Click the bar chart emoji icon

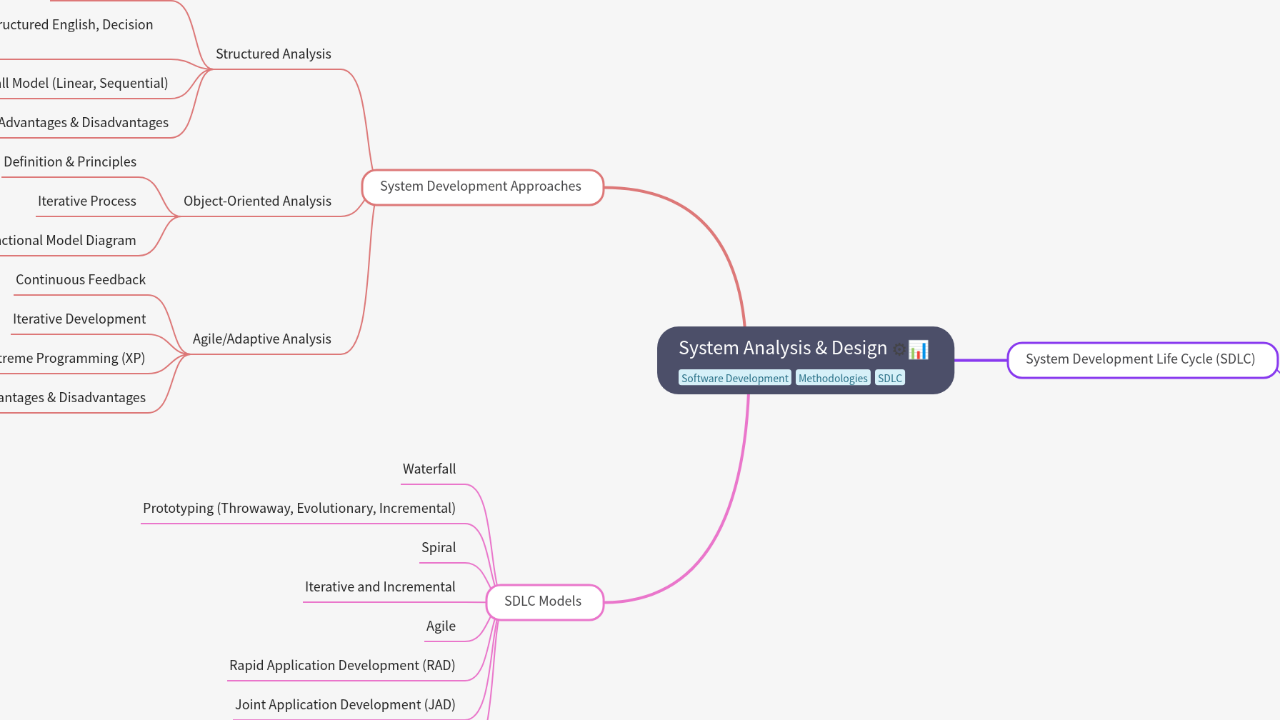918,350
